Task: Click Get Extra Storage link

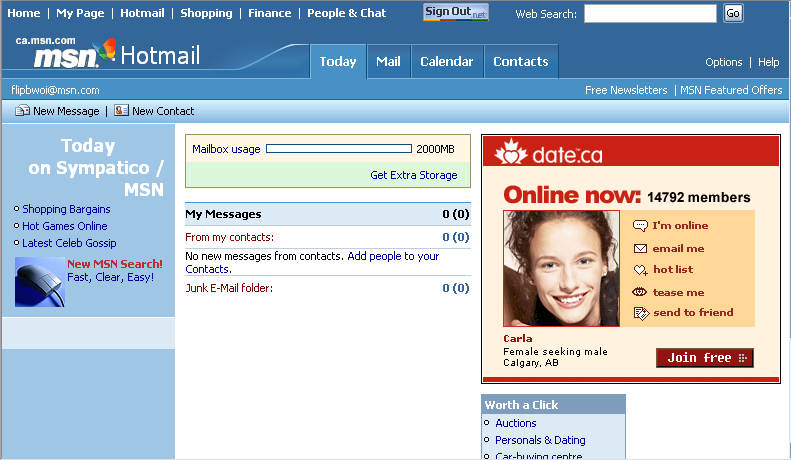Action: 414,175
